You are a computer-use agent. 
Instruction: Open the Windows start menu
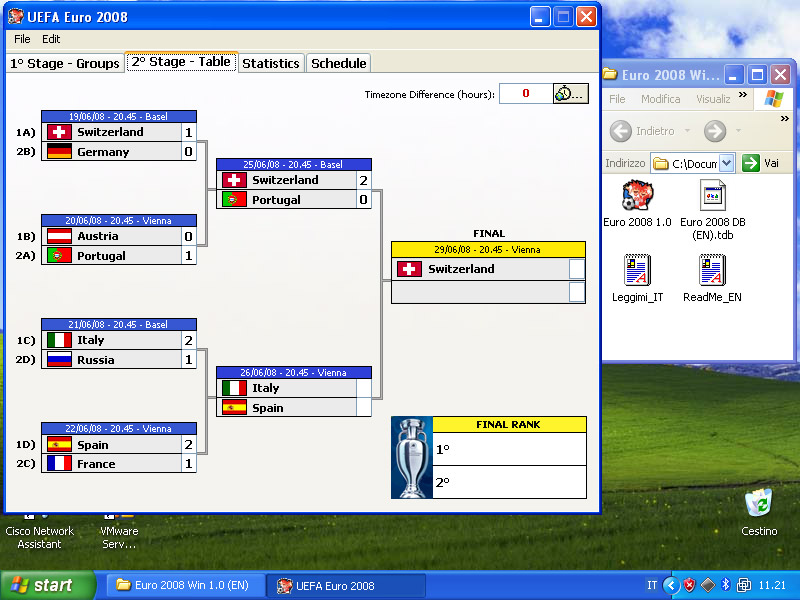pos(48,585)
